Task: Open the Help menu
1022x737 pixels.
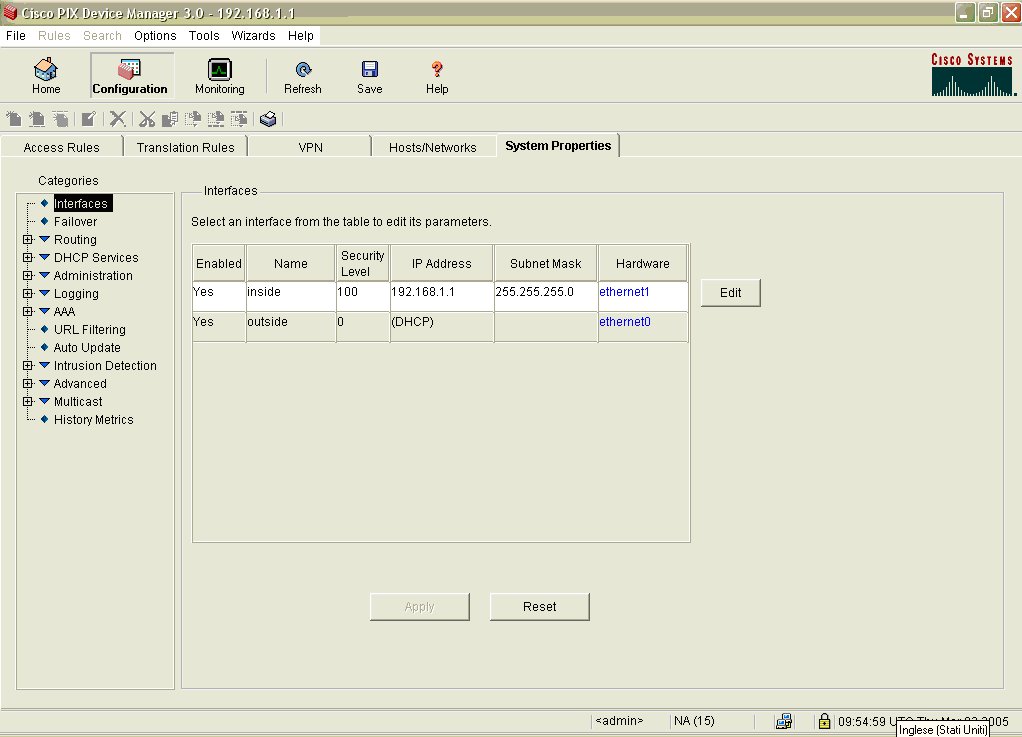Action: click(300, 36)
